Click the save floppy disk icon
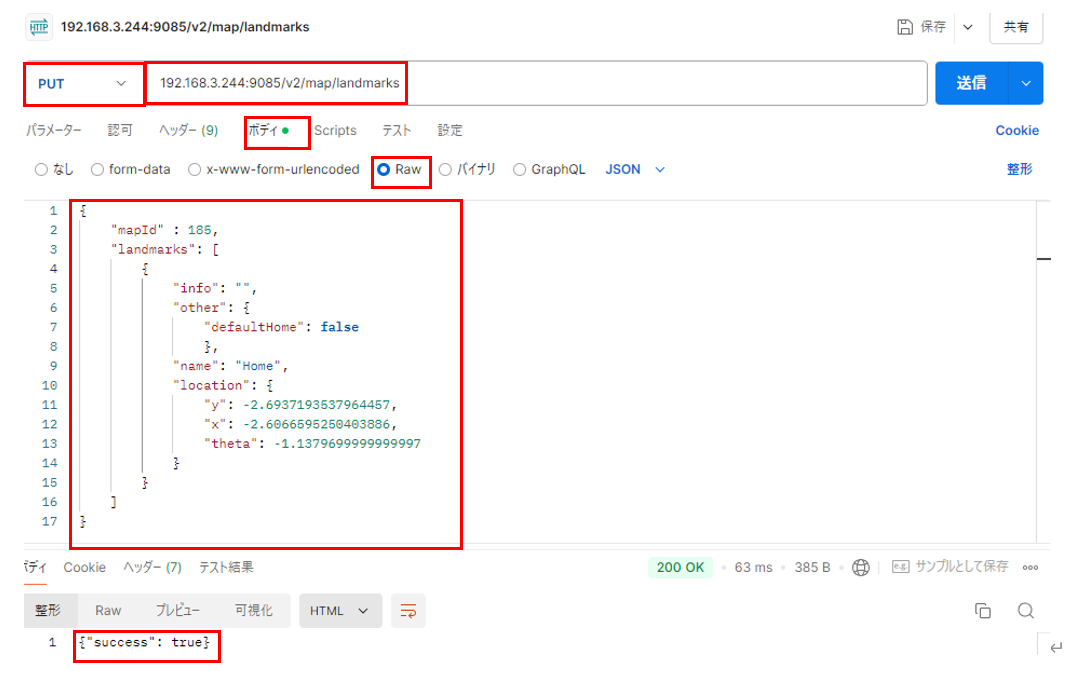The height and width of the screenshot is (683, 1069). tap(905, 27)
